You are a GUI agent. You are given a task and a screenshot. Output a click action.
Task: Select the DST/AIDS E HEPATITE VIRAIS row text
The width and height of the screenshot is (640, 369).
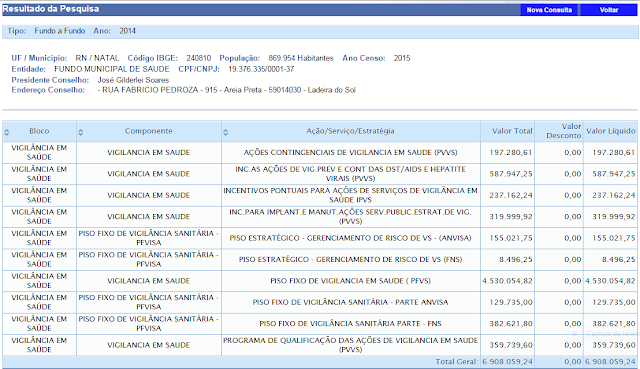[x=351, y=174]
